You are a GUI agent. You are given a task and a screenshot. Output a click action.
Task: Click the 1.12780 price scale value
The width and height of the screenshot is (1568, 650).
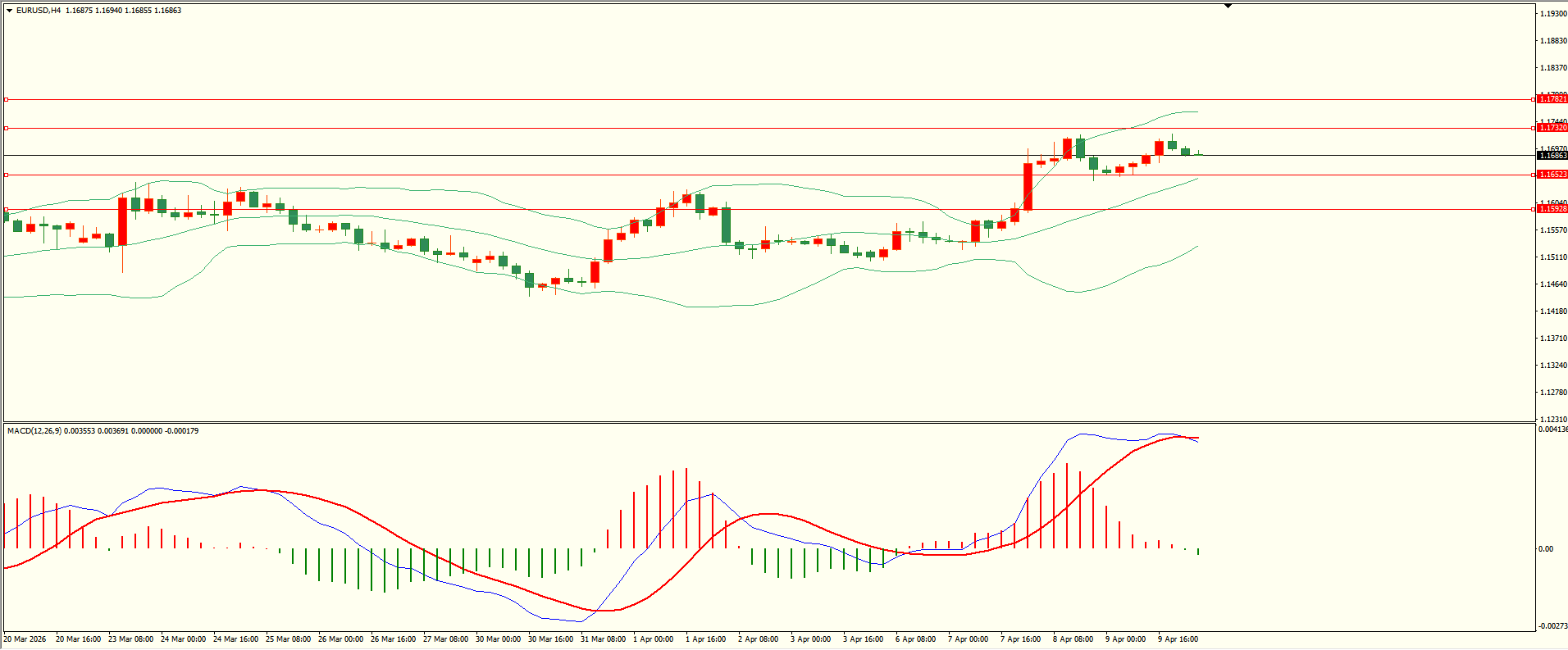click(x=1553, y=393)
